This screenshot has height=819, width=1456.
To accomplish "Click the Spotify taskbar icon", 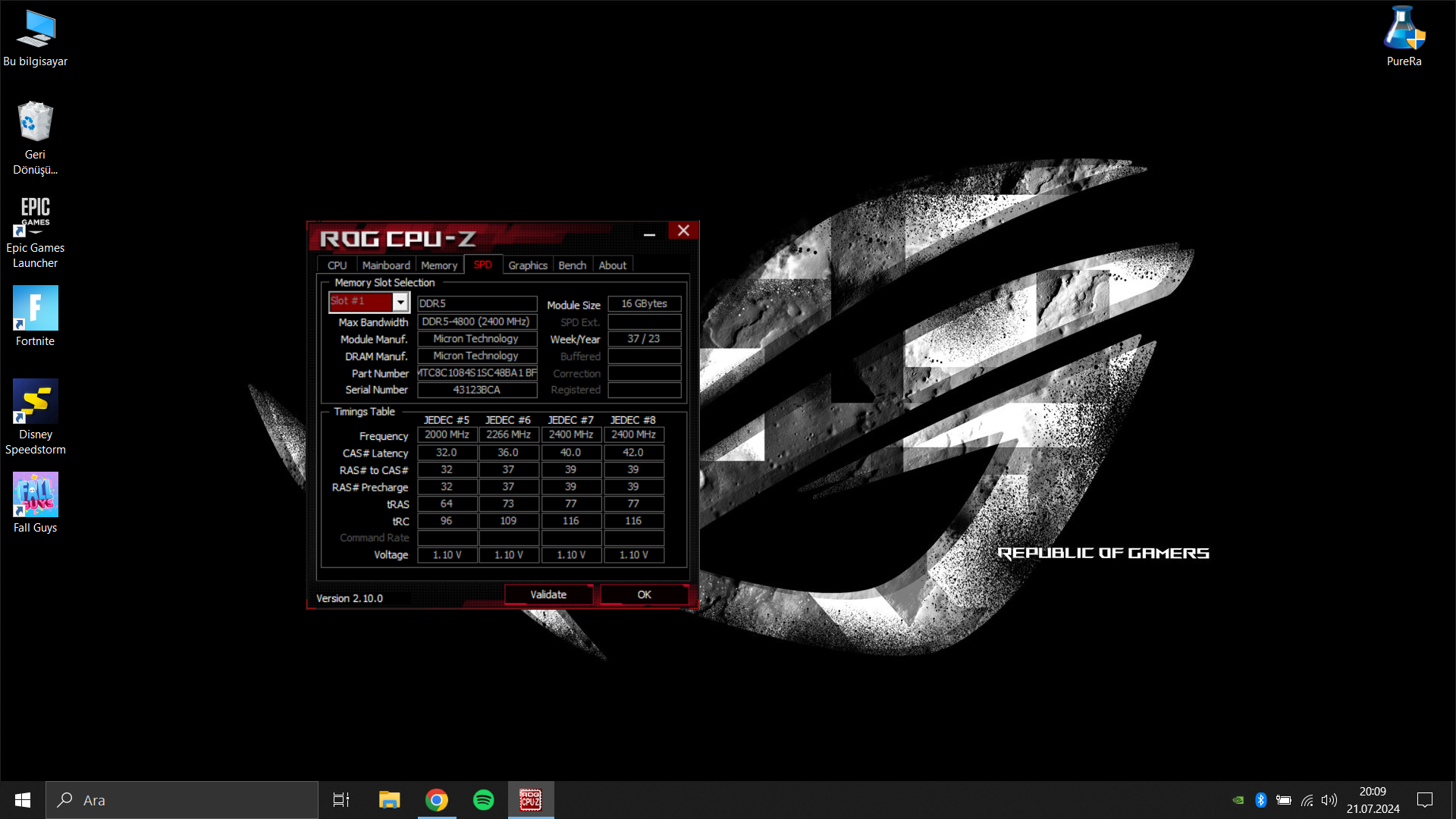I will (483, 800).
